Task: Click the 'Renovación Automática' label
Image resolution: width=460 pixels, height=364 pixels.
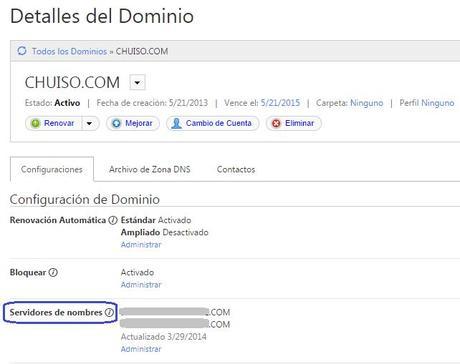Action: [58, 220]
